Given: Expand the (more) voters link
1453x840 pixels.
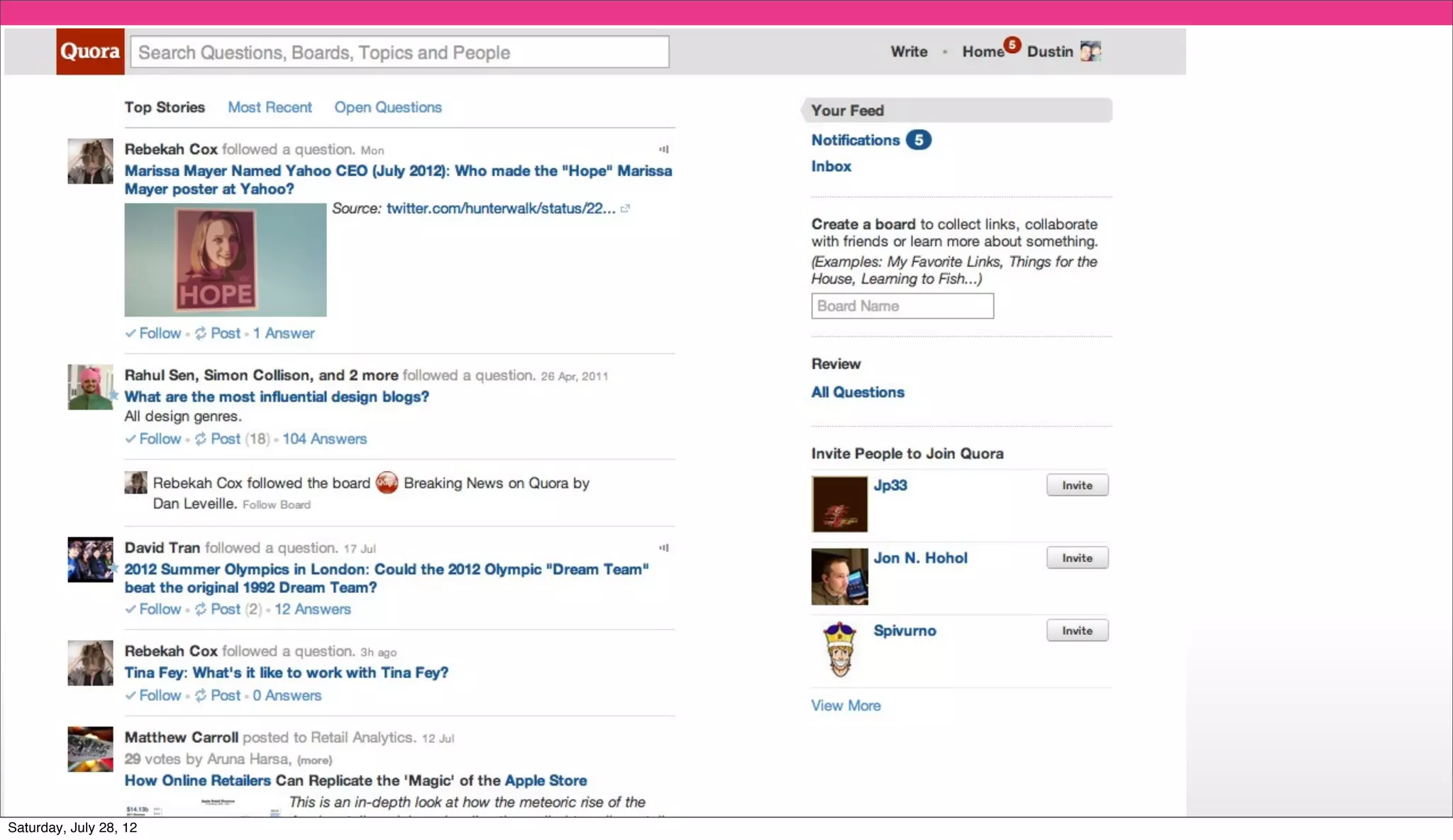Looking at the screenshot, I should point(314,760).
